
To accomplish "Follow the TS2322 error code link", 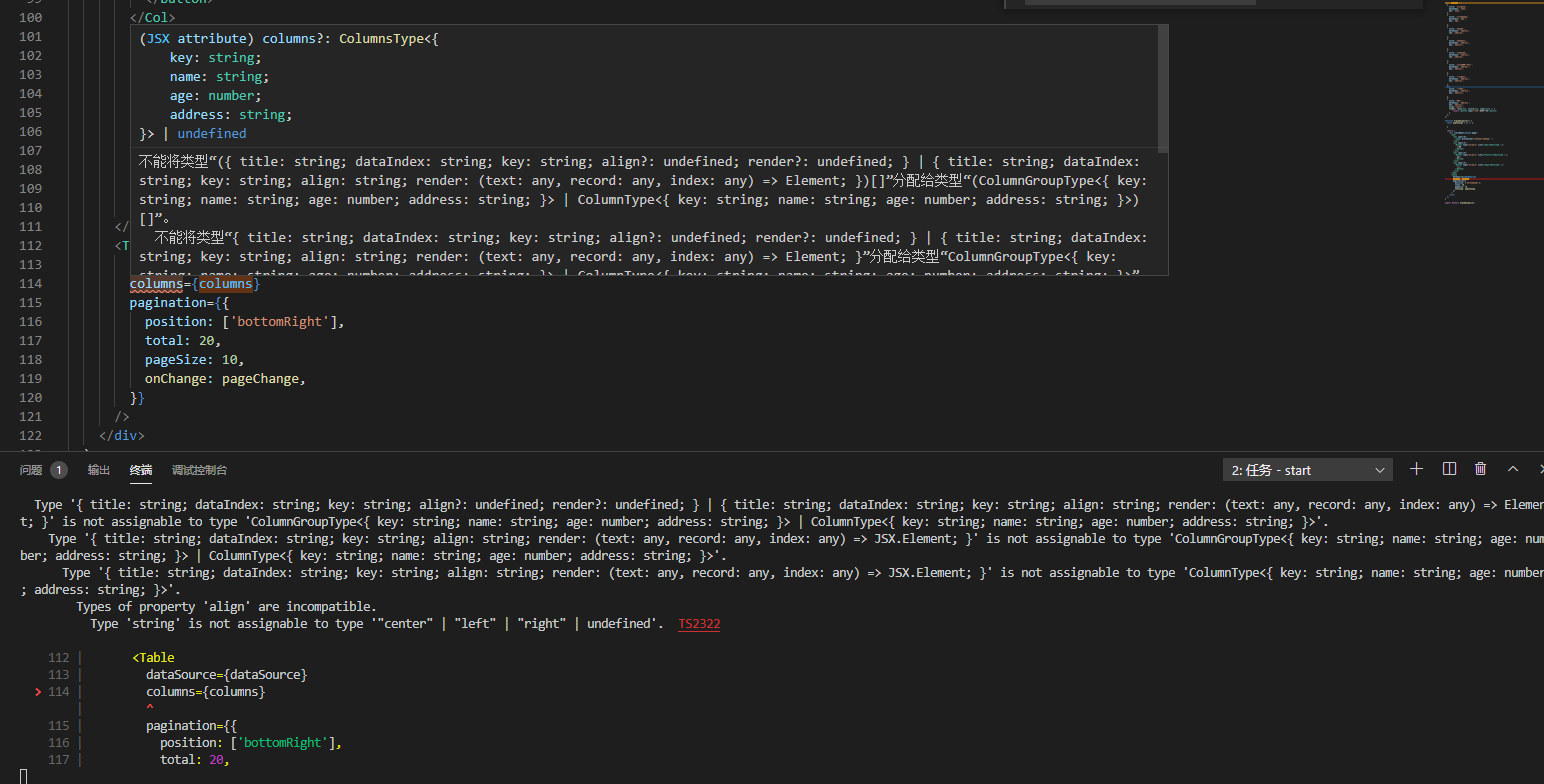I will pos(698,623).
